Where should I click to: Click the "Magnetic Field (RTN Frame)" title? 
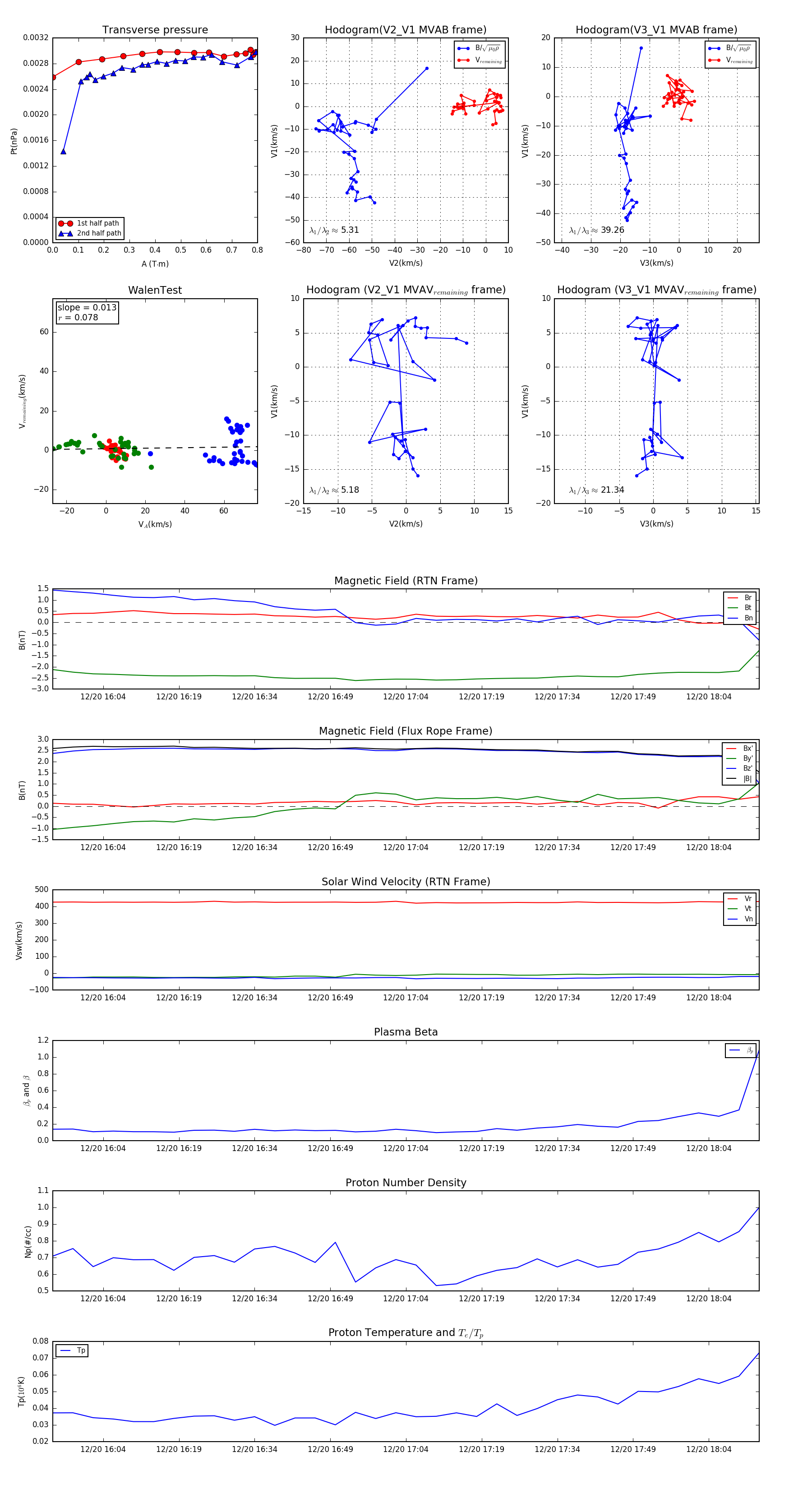coord(406,581)
